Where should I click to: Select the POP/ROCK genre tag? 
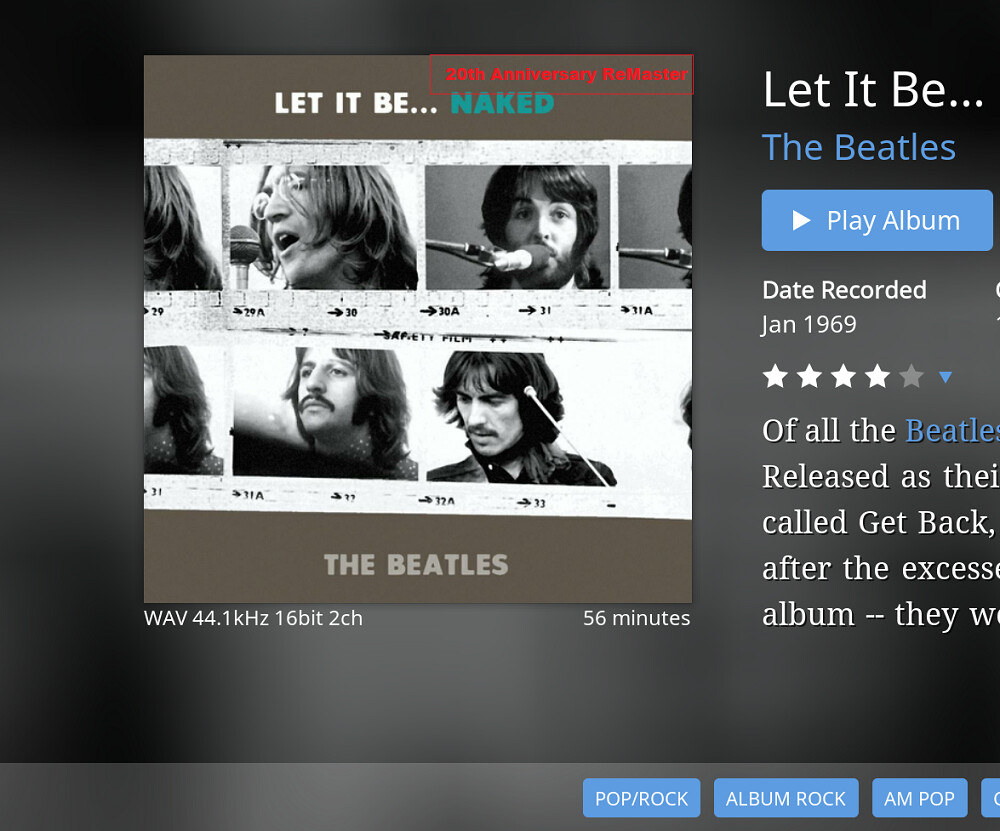641,798
